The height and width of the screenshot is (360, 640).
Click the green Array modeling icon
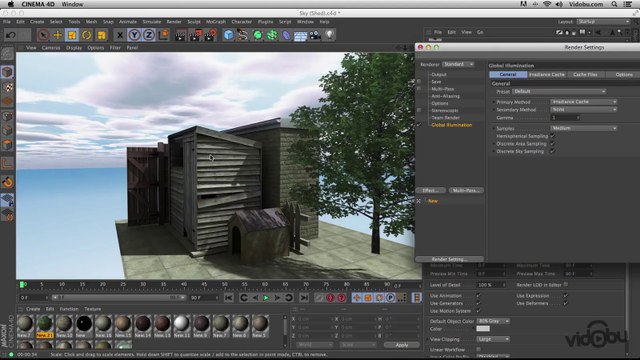[272, 36]
